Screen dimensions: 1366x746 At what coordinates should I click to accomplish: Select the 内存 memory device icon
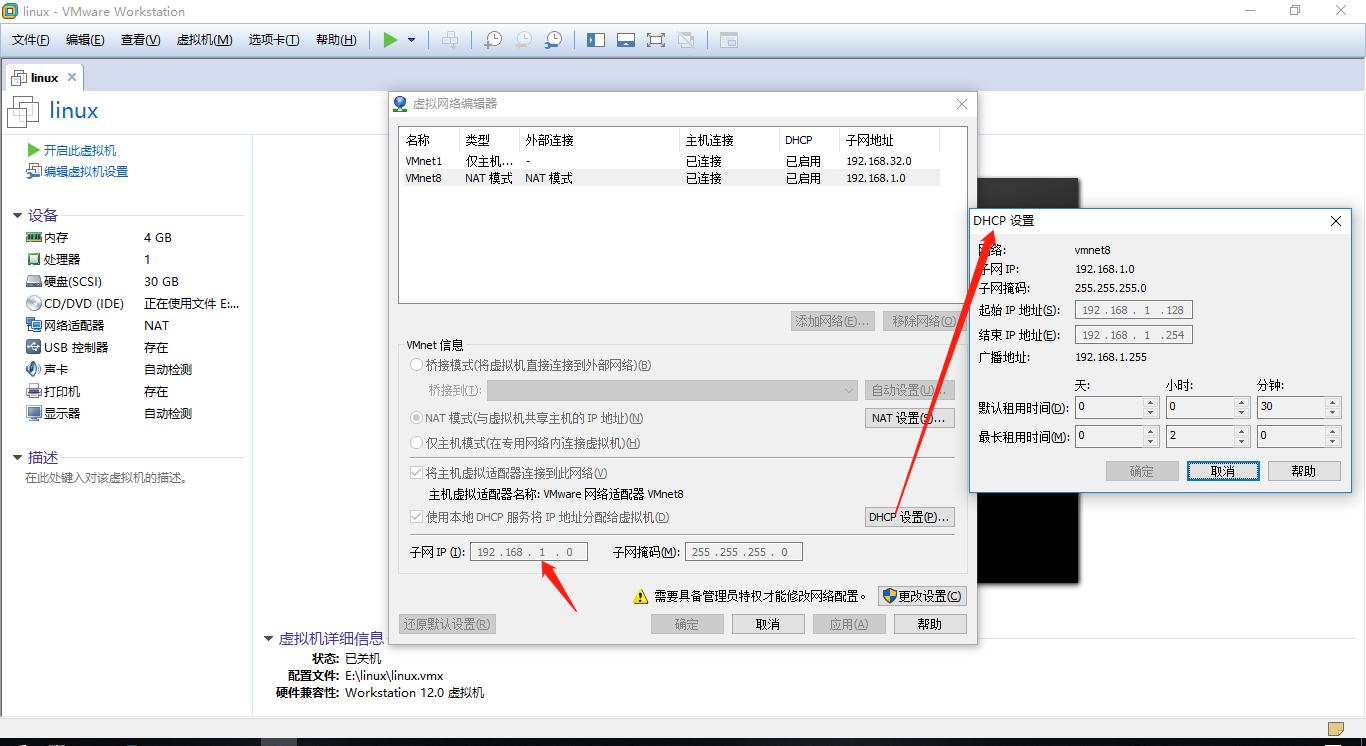(x=34, y=238)
